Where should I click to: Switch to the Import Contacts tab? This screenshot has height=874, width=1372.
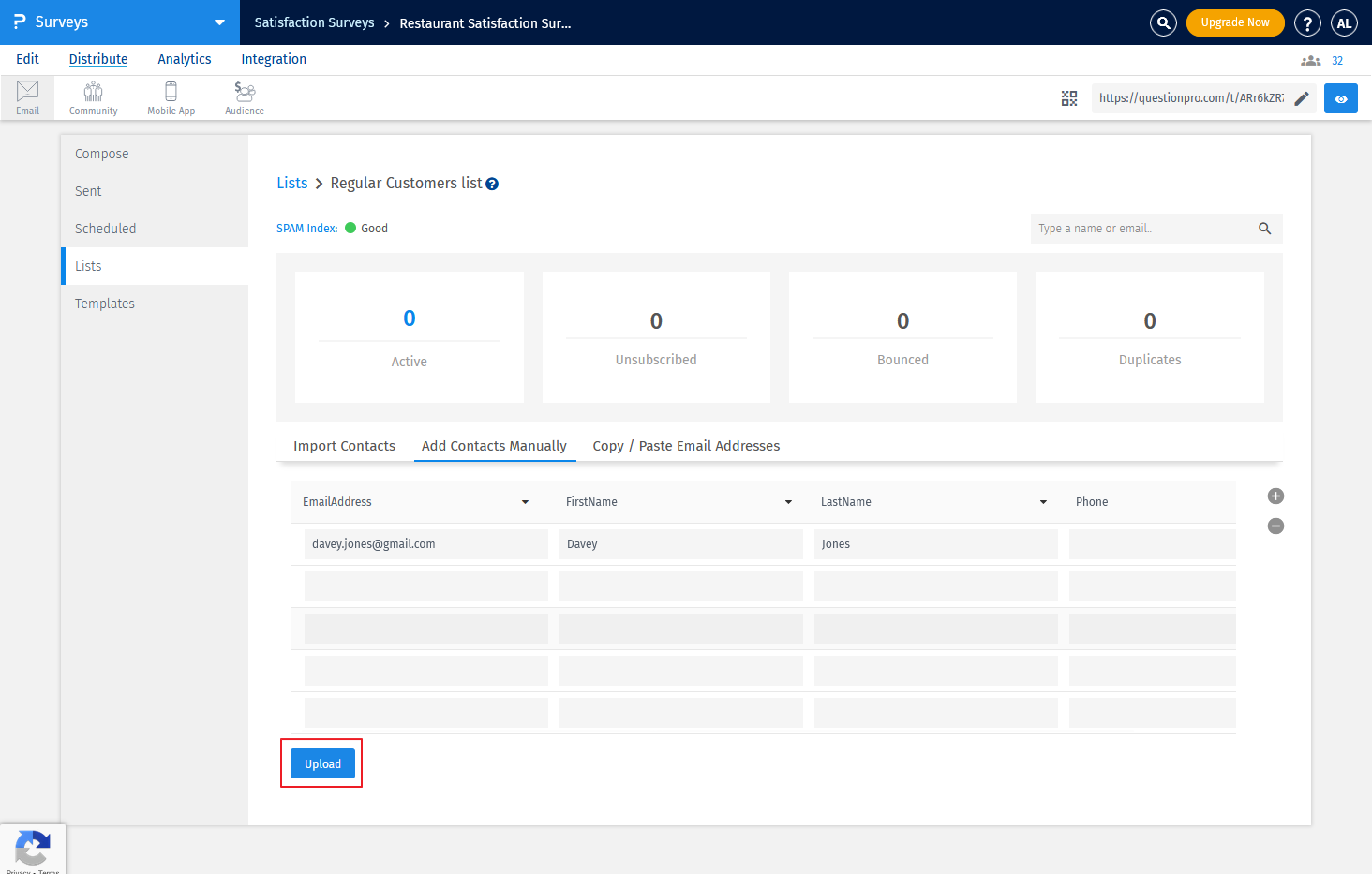[344, 446]
